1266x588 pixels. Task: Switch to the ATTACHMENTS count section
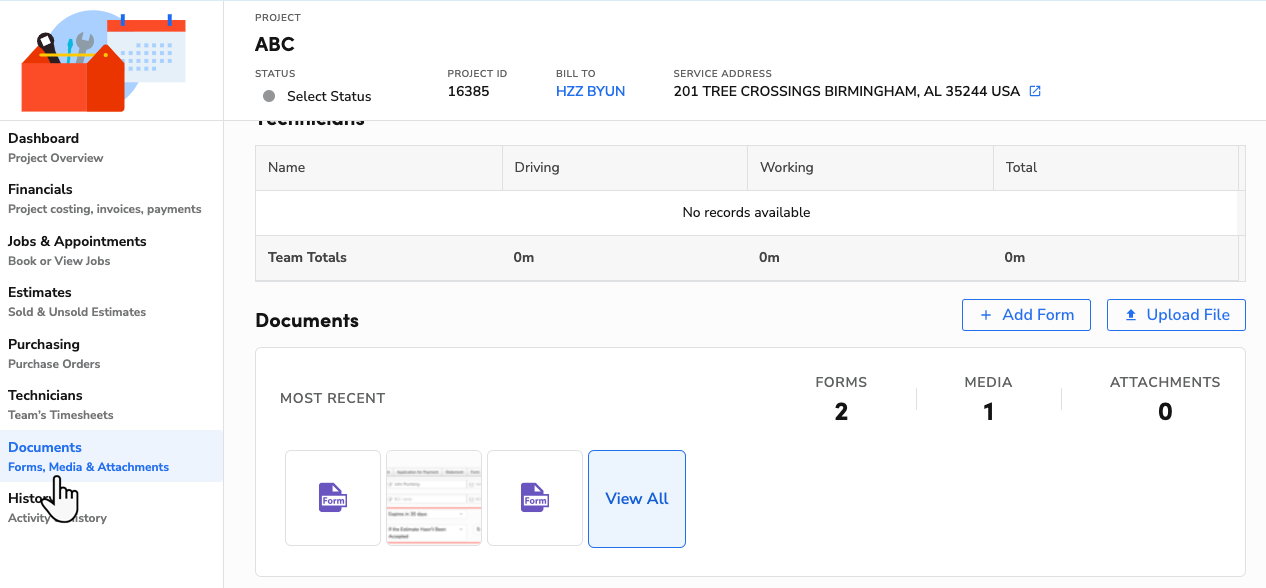(x=1164, y=397)
